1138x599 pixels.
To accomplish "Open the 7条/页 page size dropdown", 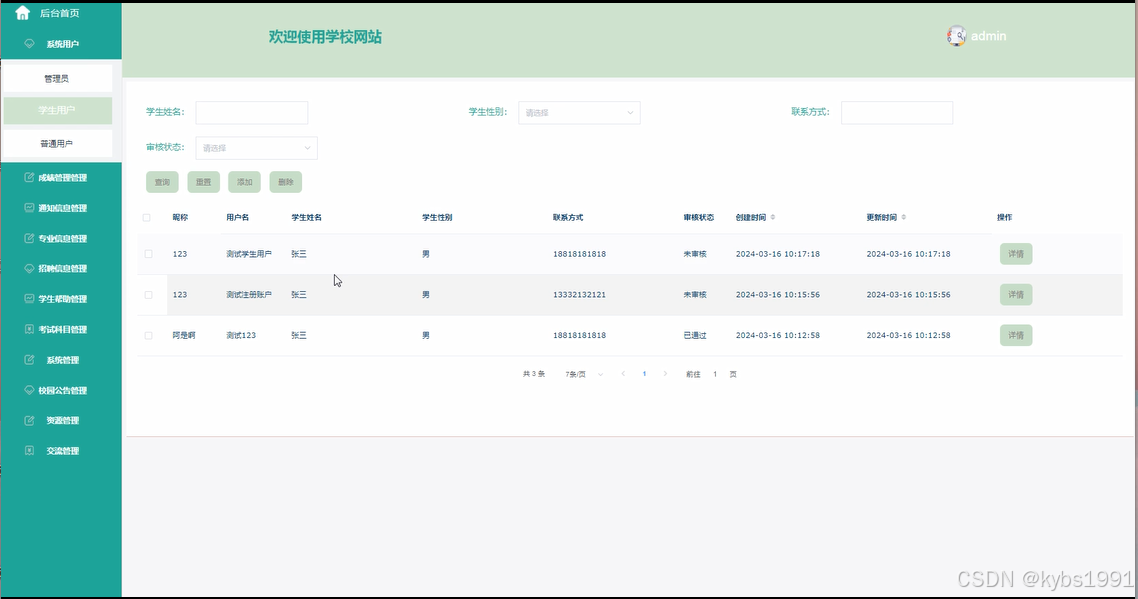I will pos(584,374).
